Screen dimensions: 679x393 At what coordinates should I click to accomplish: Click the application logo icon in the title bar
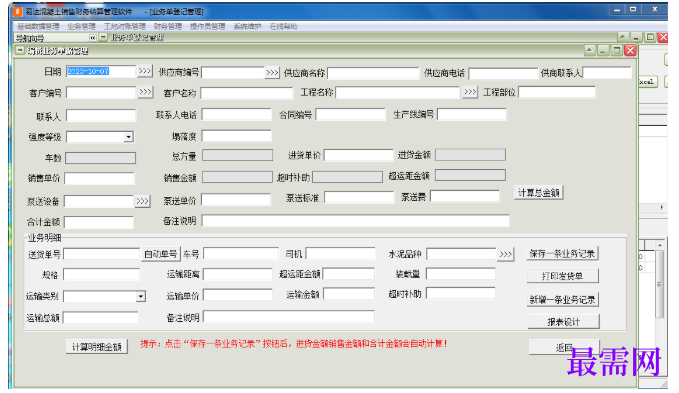point(18,12)
